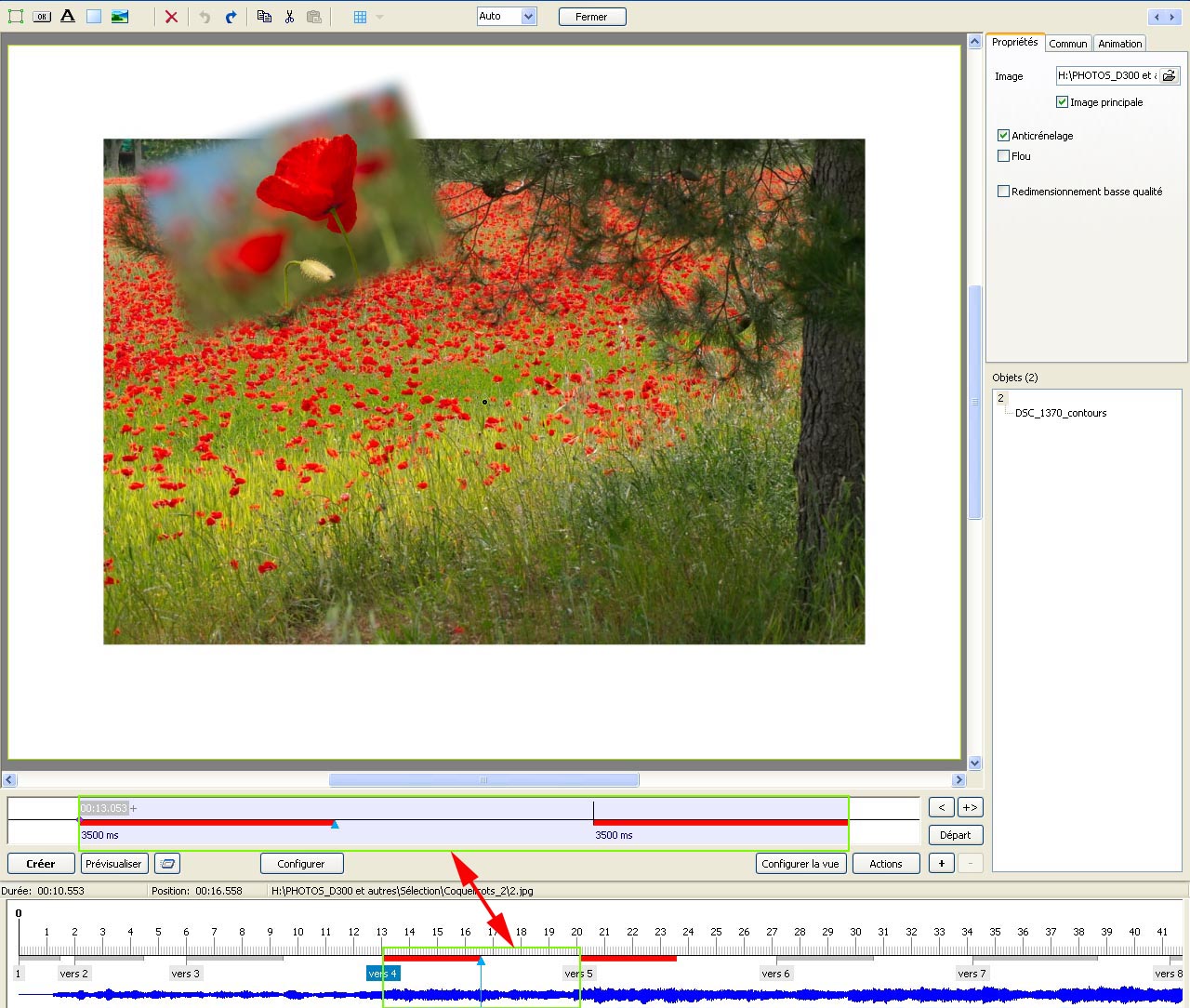Viewport: 1190px width, 1008px height.
Task: Add a keyframe with the + button
Action: click(942, 864)
